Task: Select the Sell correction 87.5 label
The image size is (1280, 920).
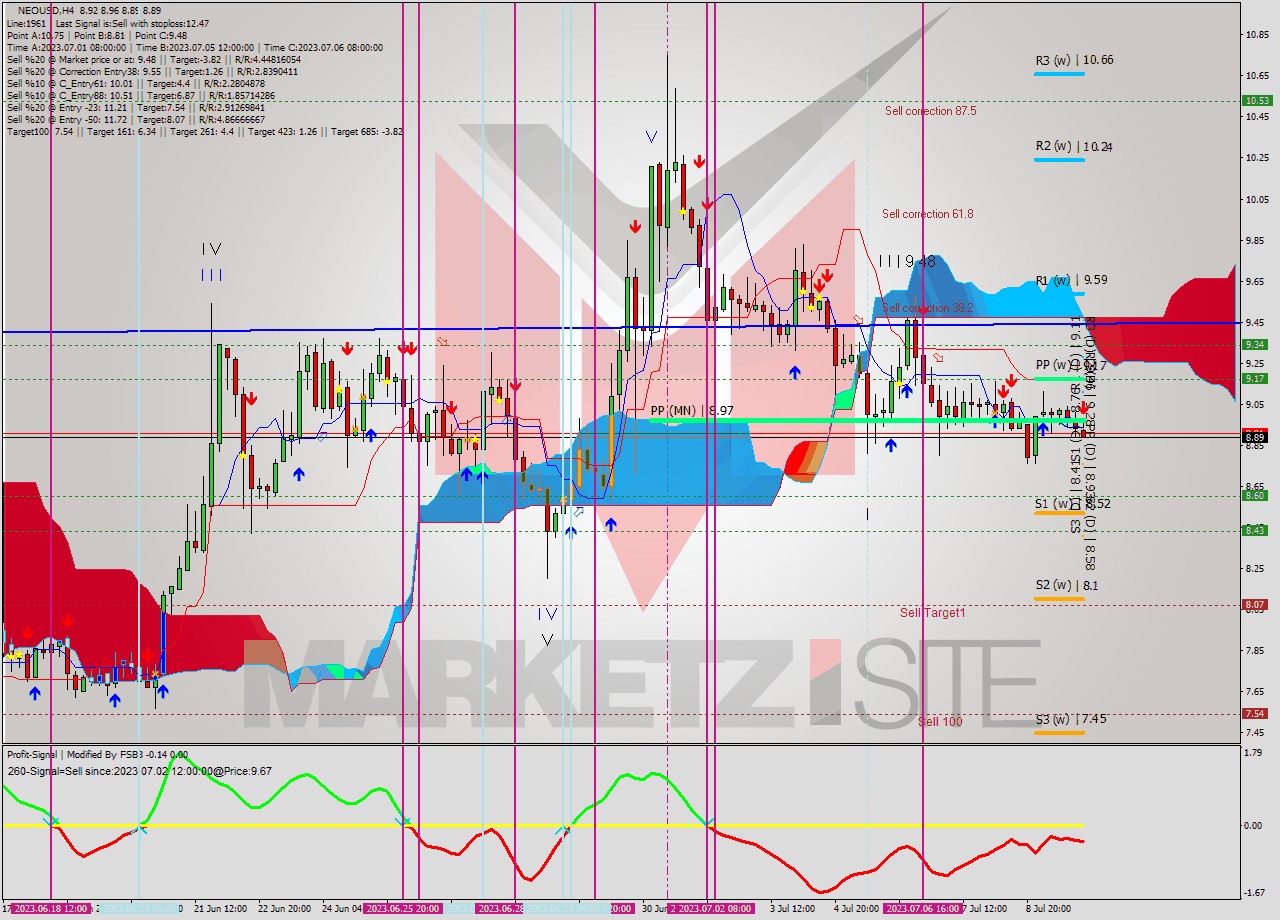Action: (930, 111)
